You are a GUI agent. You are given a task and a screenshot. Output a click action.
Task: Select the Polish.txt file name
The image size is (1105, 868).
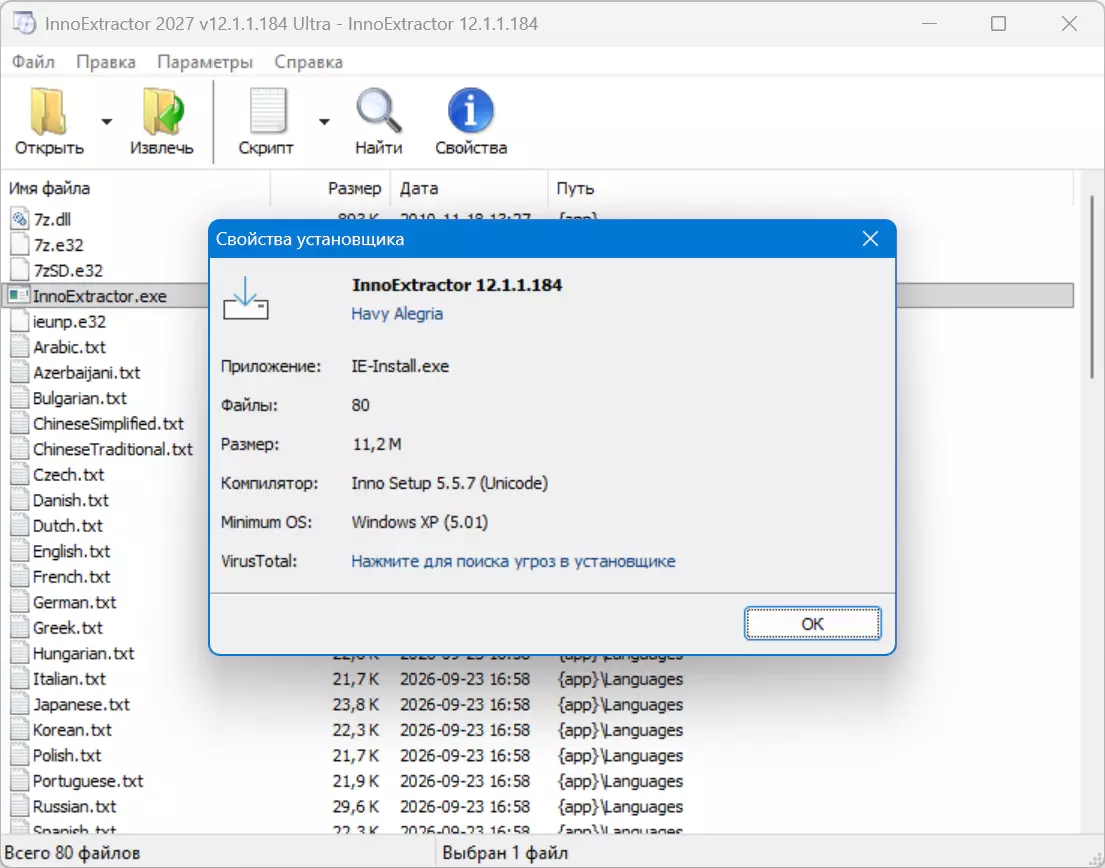point(67,755)
